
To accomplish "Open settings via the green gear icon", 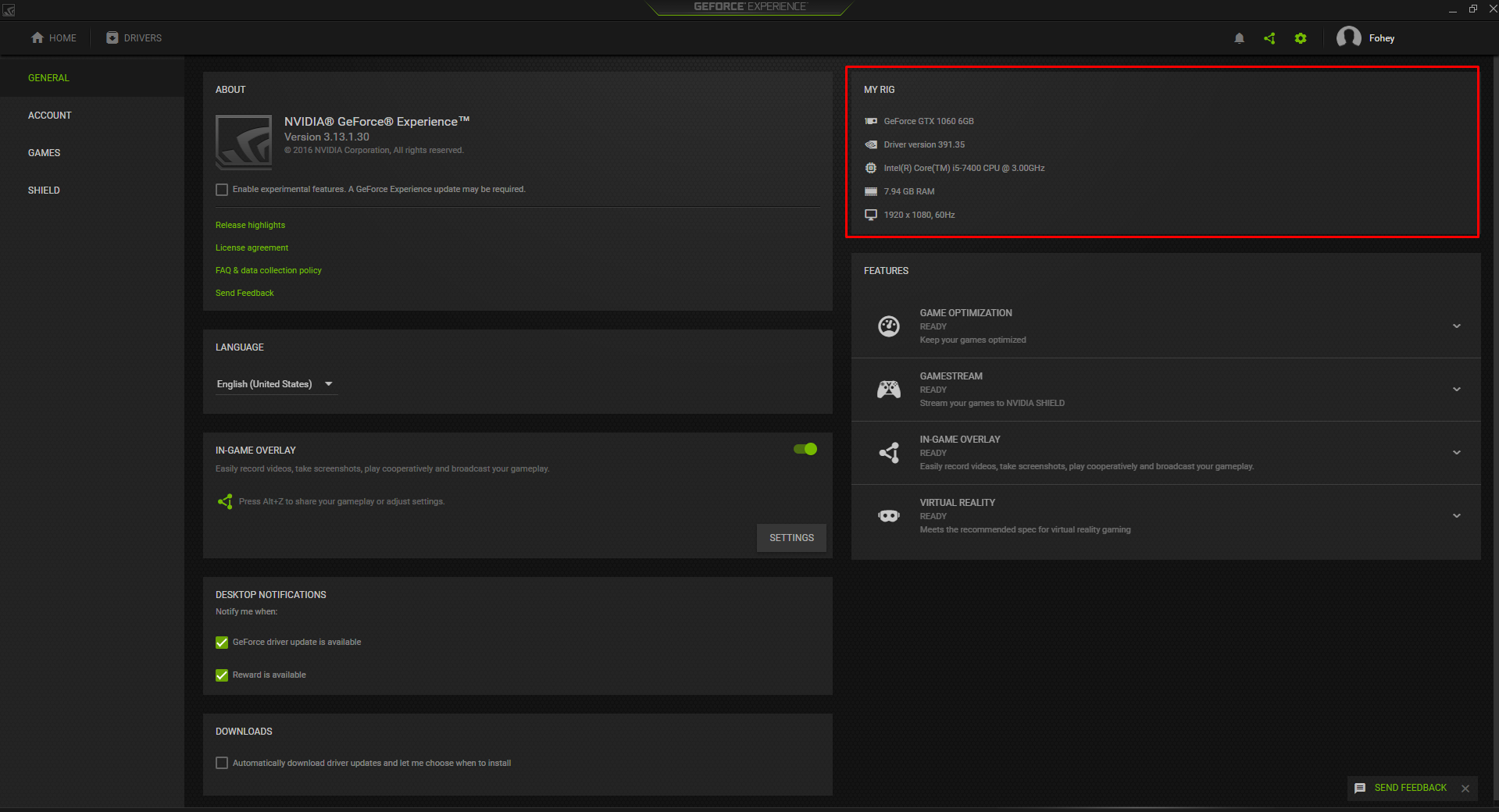I will [1301, 38].
